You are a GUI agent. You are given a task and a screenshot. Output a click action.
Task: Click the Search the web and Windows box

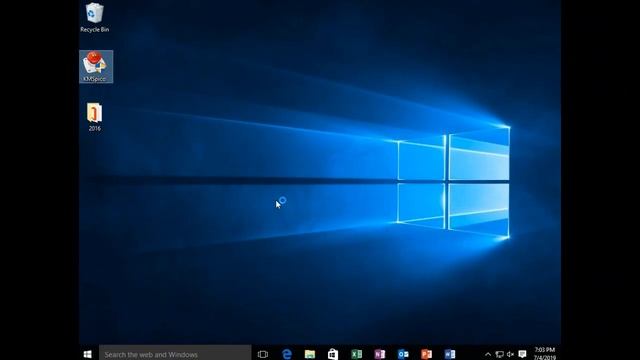click(x=175, y=354)
